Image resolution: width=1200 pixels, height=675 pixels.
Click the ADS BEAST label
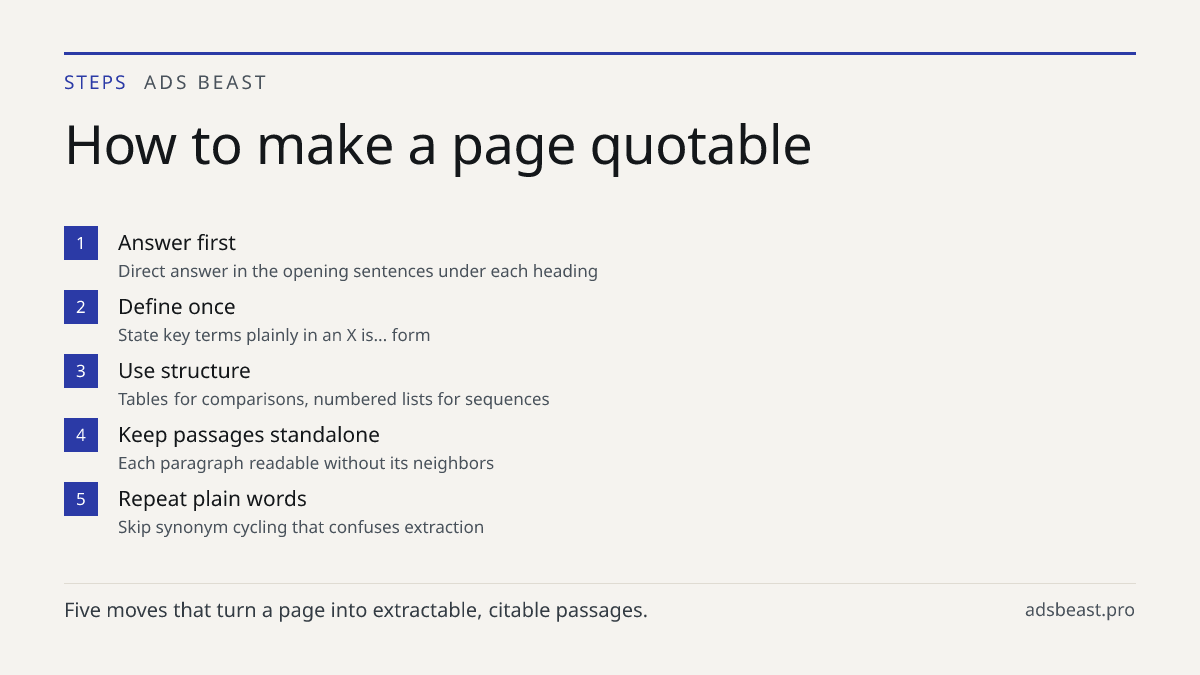(x=205, y=83)
